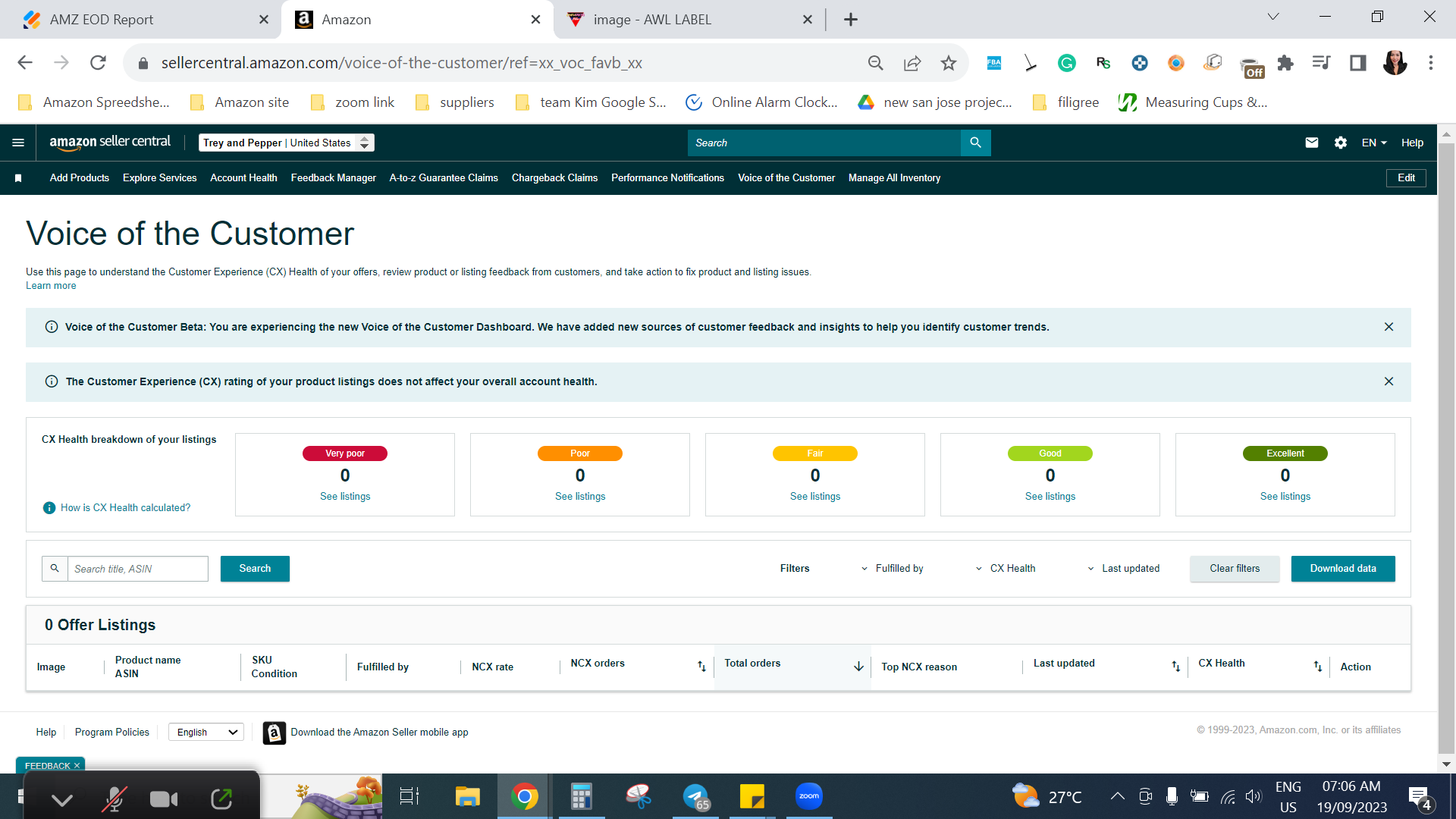Open Performance Notifications menu item

pos(667,178)
